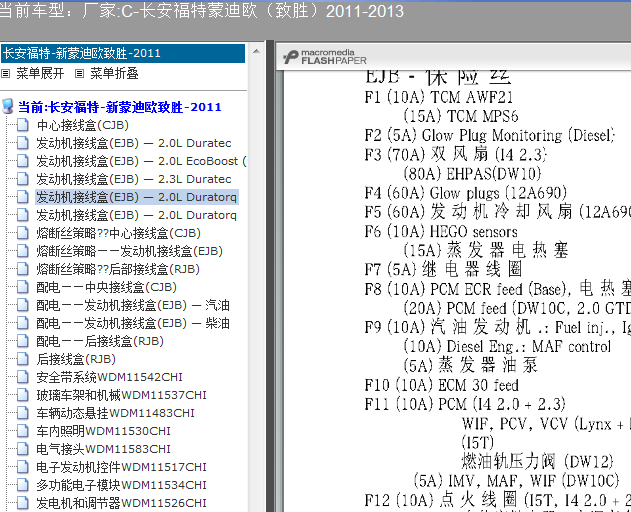Image resolution: width=631 pixels, height=512 pixels.
Task: Open 发电机和调节器WDM11526CHI
Action: point(121,503)
